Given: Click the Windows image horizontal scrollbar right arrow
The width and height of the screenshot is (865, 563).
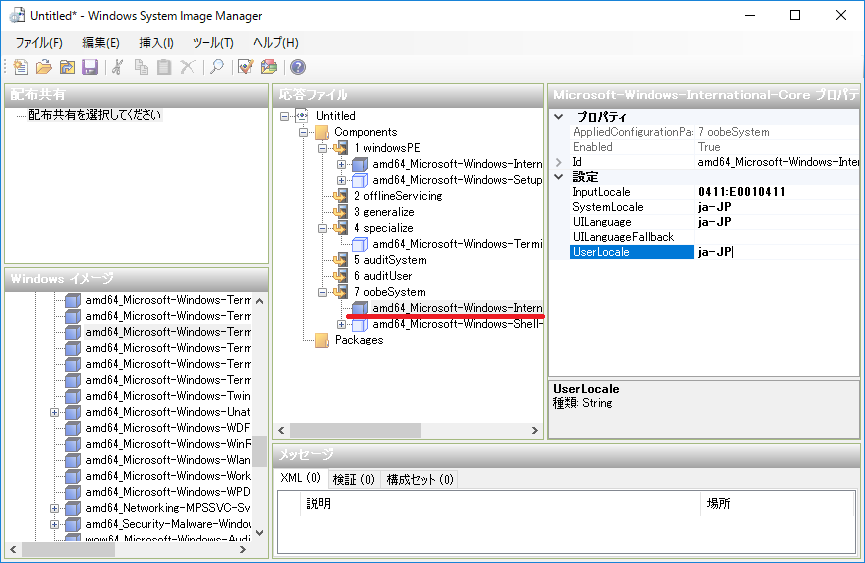Looking at the screenshot, I should pyautogui.click(x=243, y=549).
